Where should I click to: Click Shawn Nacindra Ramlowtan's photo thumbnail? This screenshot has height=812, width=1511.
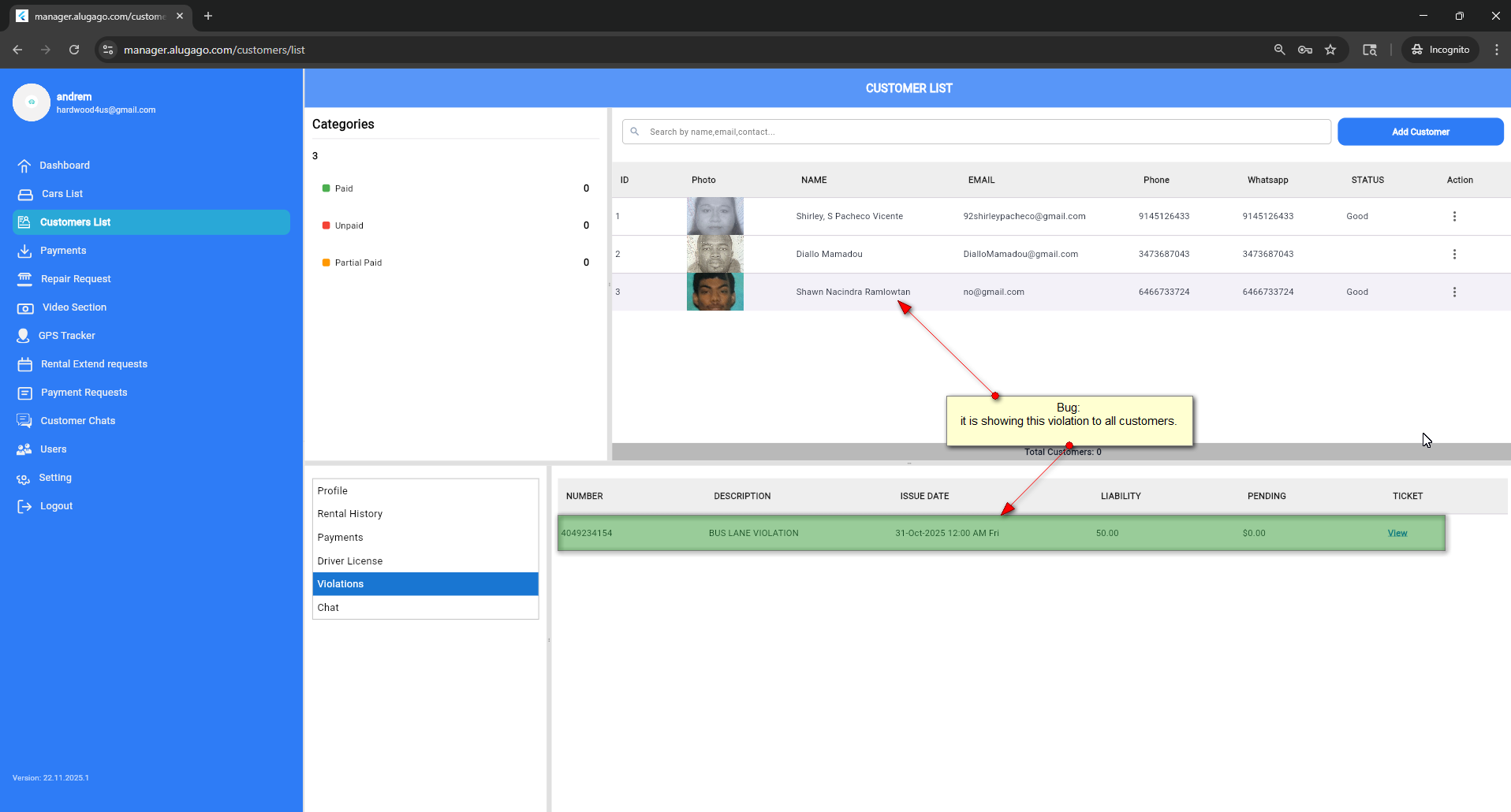(x=714, y=292)
